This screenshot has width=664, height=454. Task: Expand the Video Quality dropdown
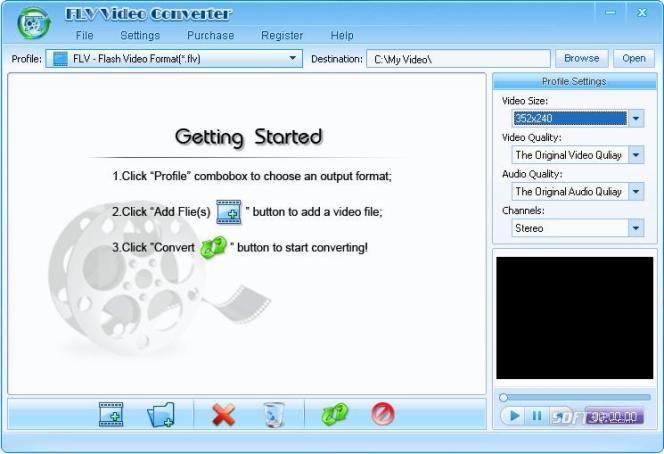[x=636, y=155]
